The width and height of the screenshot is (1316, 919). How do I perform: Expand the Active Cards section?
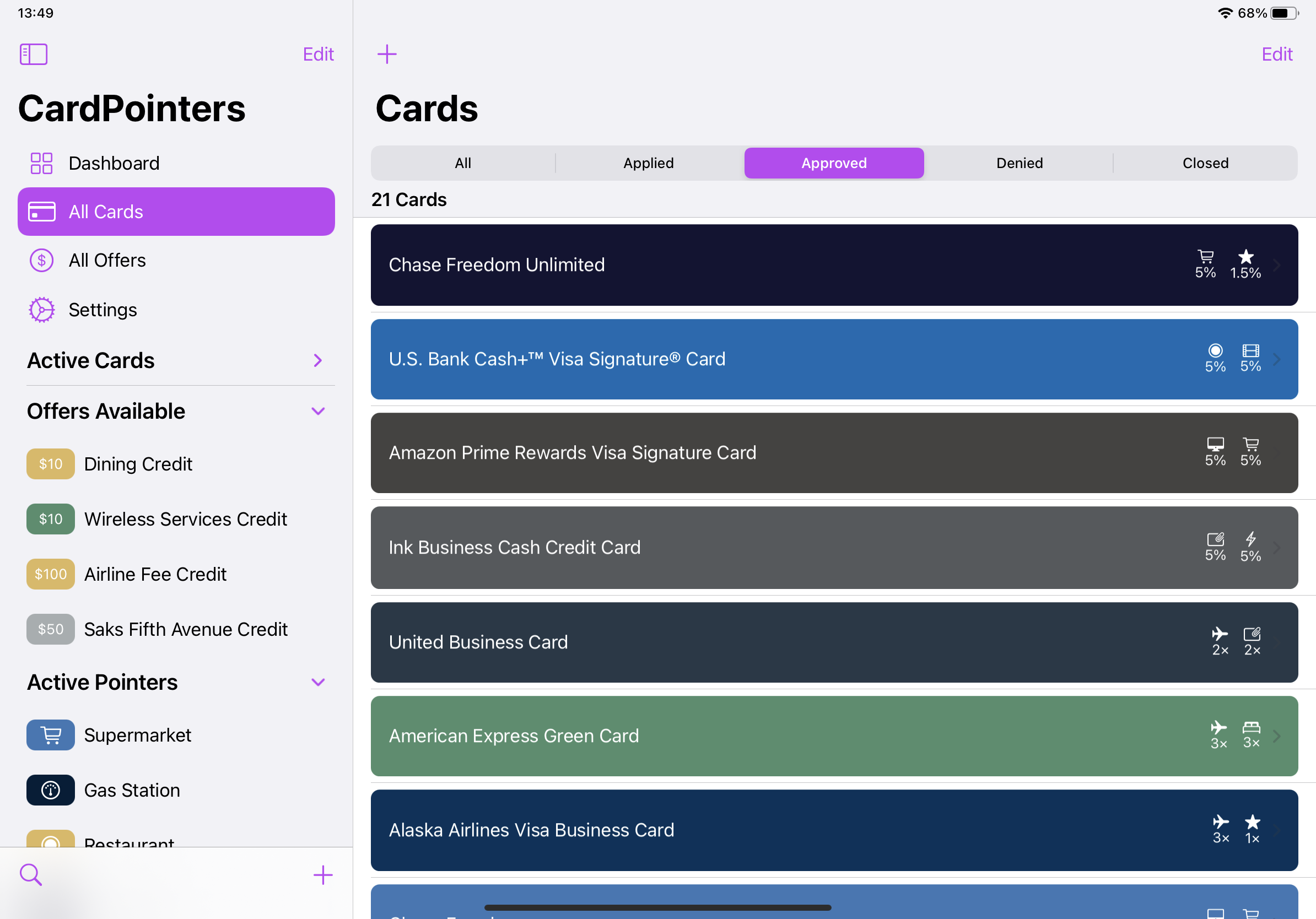point(318,360)
